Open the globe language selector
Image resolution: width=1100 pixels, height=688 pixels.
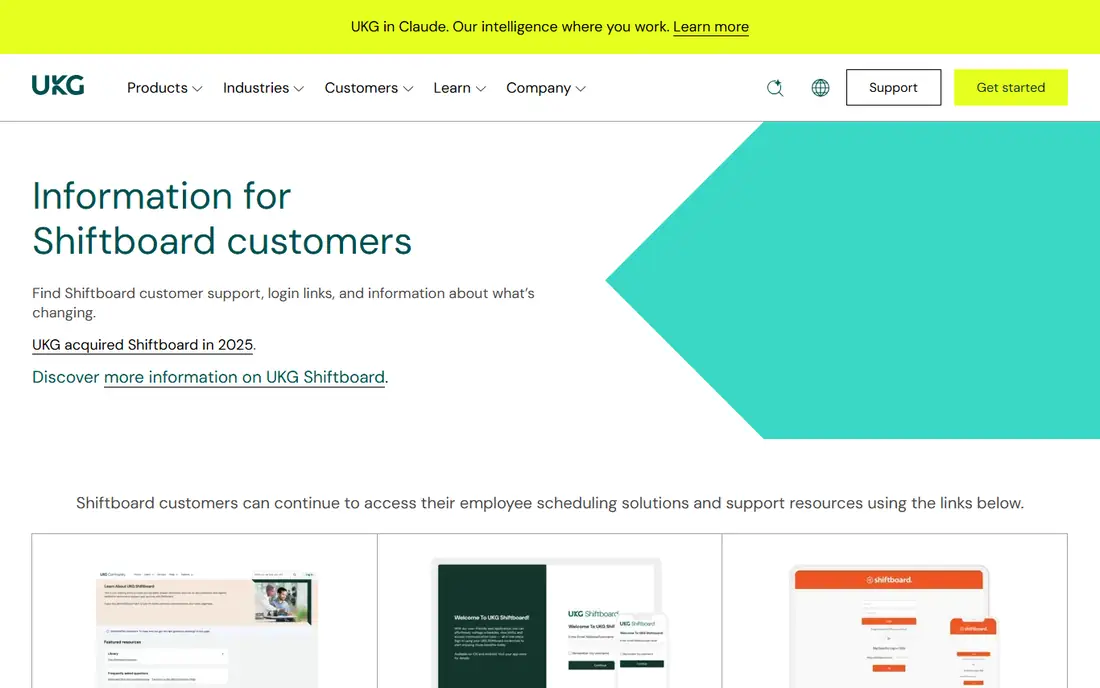pos(820,88)
